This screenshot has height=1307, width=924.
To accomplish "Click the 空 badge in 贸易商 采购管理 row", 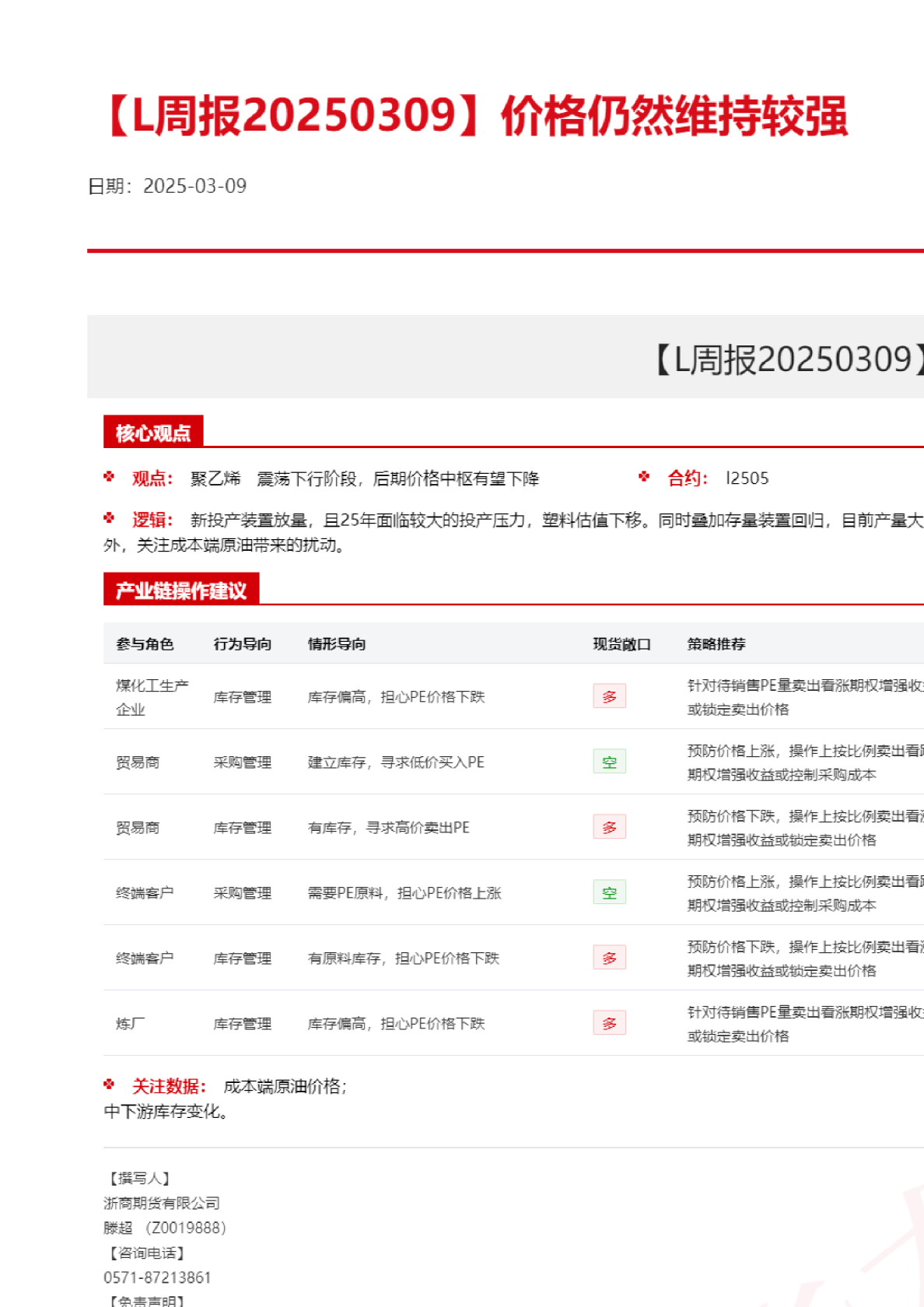I will (609, 762).
